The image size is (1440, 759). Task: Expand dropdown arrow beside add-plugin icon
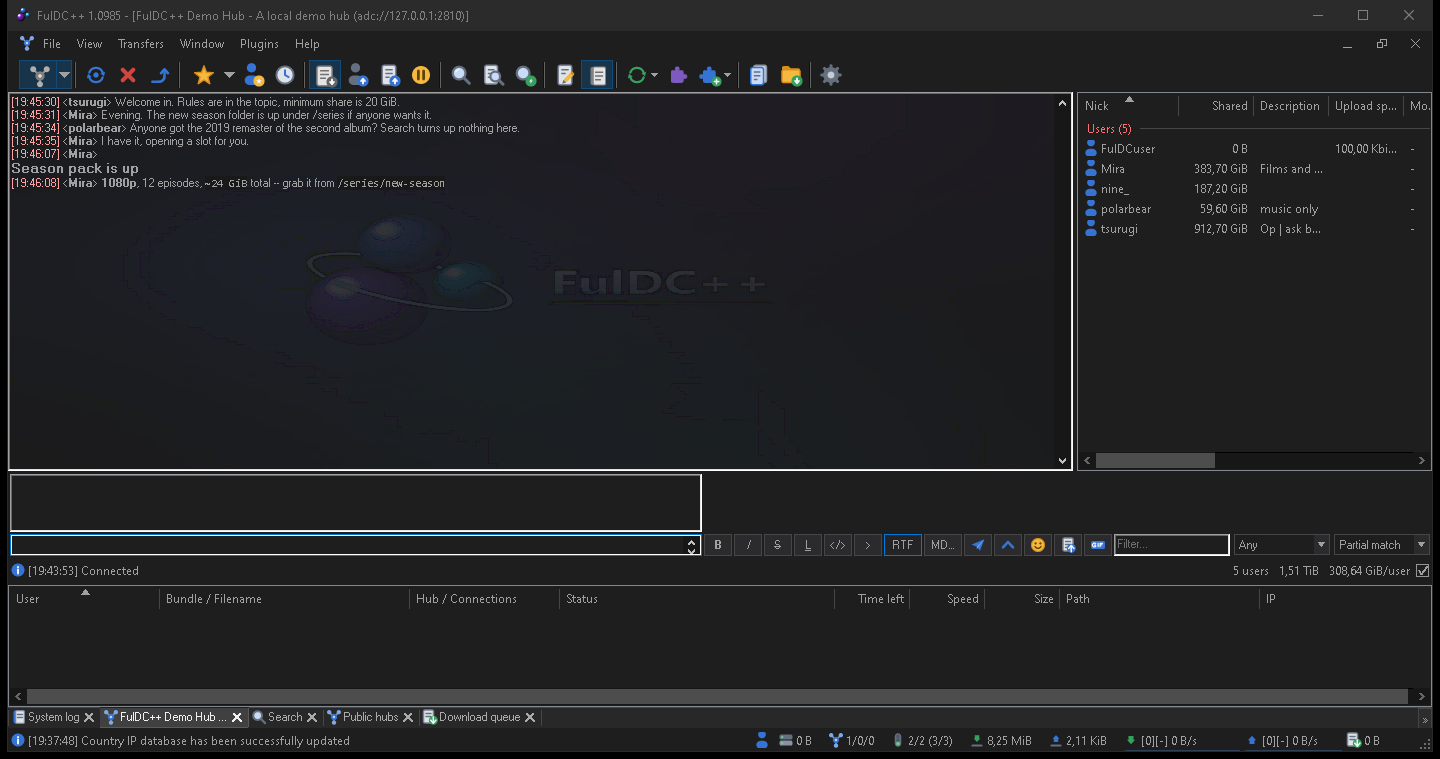[x=727, y=75]
